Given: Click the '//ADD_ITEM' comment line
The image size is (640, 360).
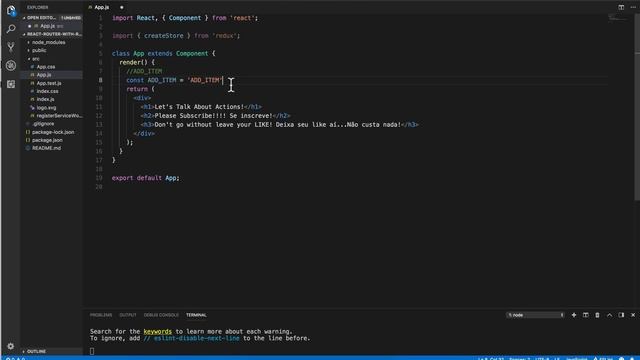Looking at the screenshot, I should (x=144, y=71).
